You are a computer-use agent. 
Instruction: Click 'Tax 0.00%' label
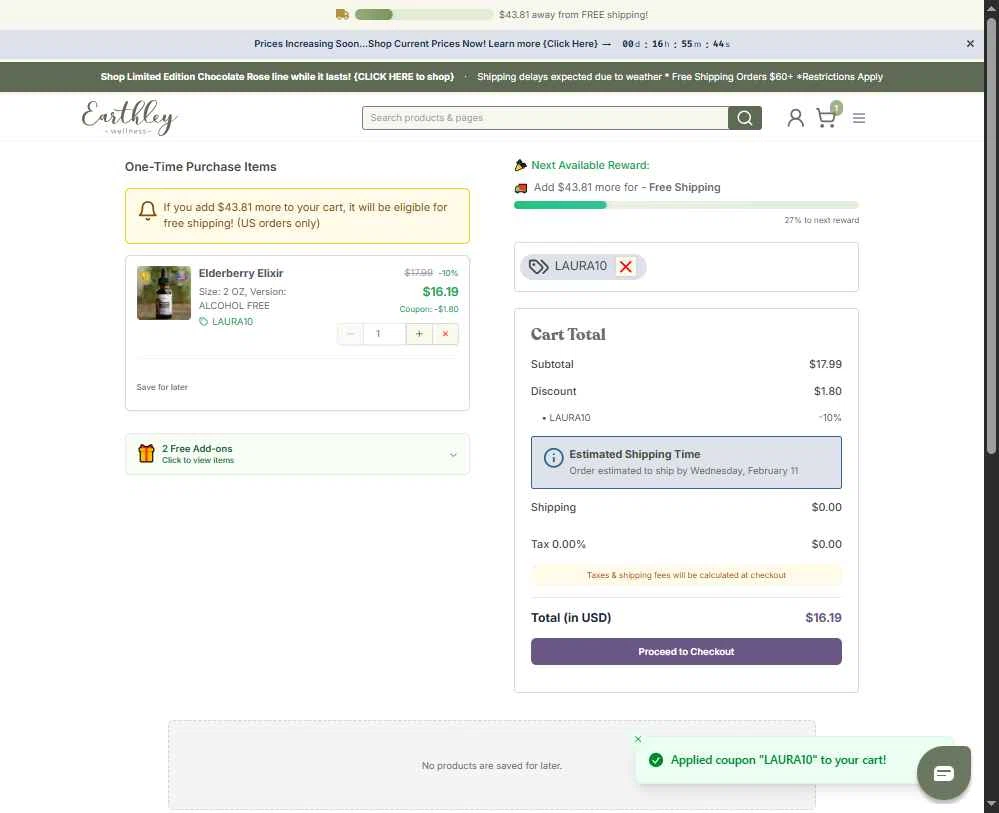558,544
